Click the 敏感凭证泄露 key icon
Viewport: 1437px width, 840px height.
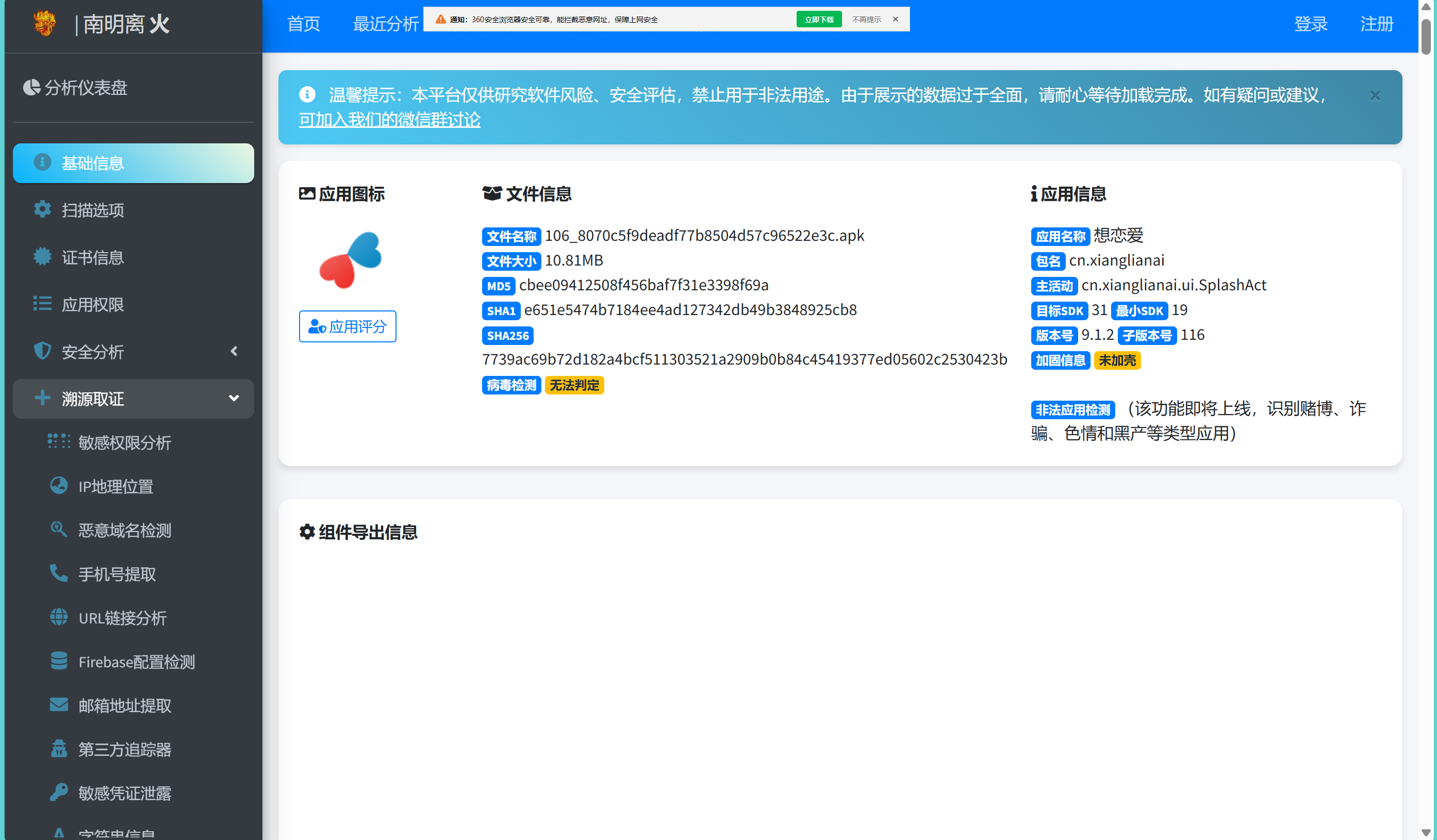pos(59,793)
